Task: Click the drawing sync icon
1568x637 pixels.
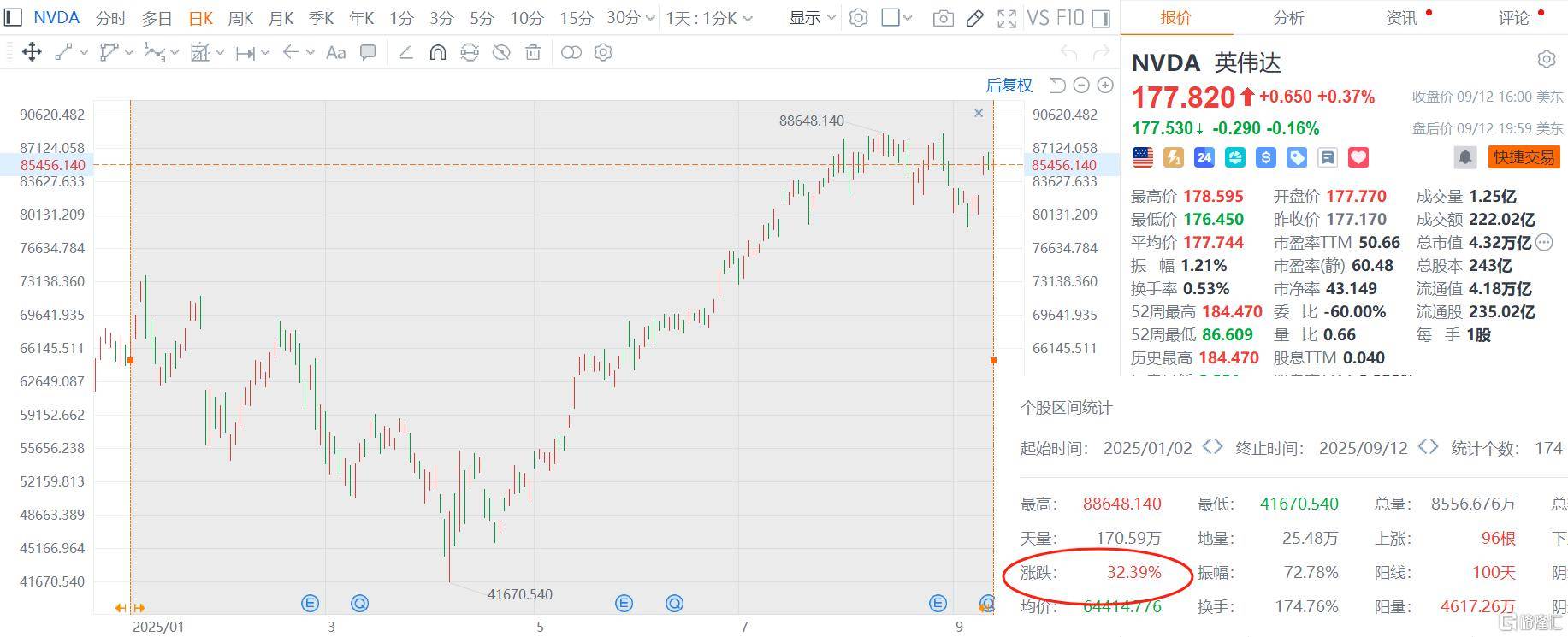Action: (470, 53)
